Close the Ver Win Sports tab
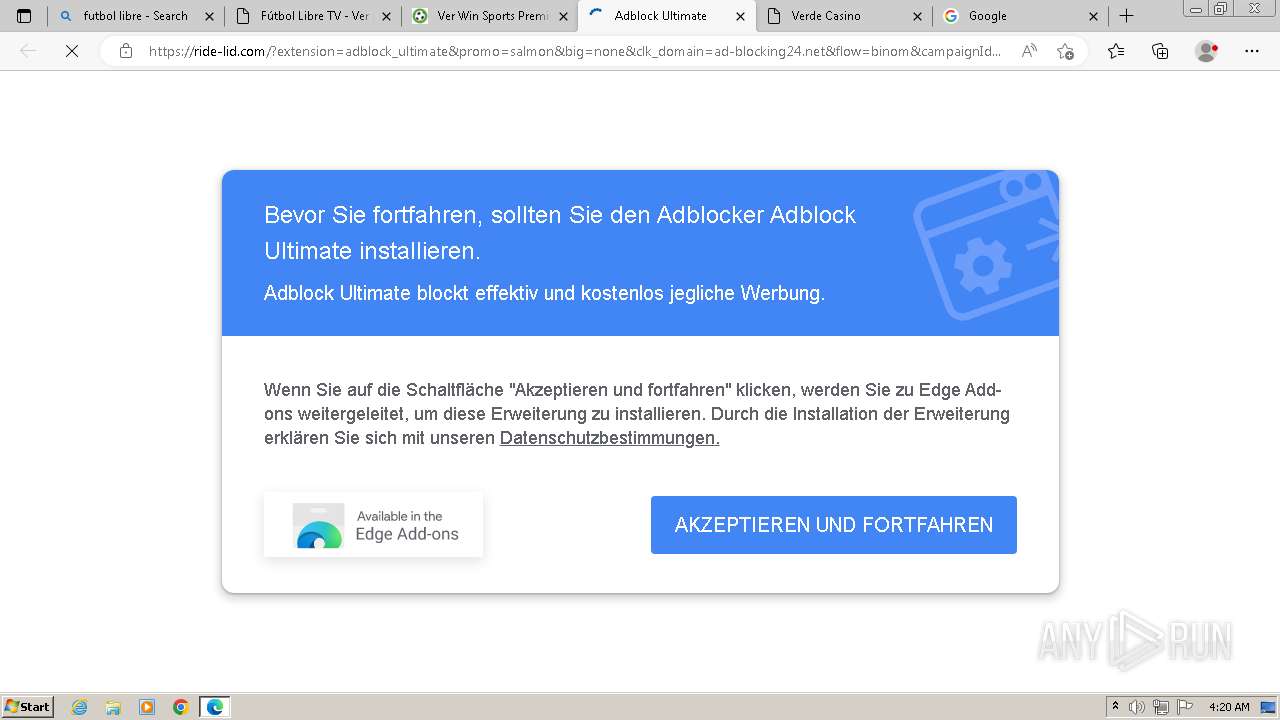The width and height of the screenshot is (1280, 720). 563,16
